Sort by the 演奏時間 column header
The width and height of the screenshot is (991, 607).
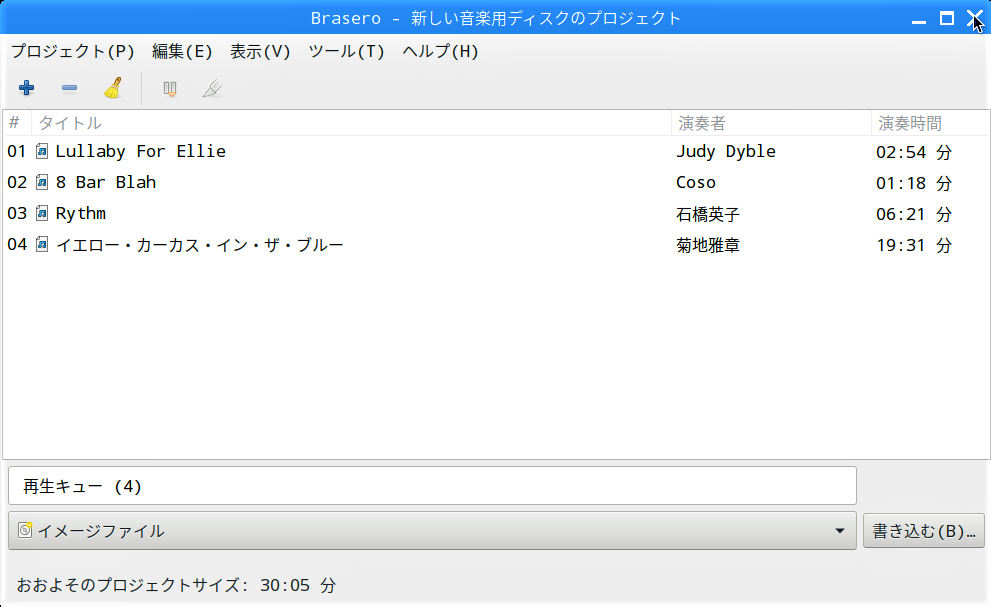tap(930, 123)
